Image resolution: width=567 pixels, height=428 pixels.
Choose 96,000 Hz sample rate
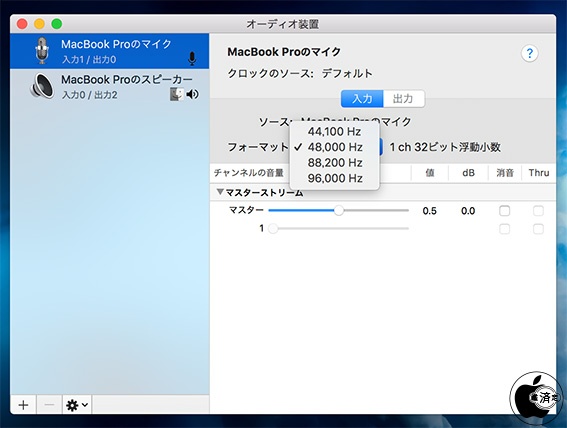click(334, 178)
